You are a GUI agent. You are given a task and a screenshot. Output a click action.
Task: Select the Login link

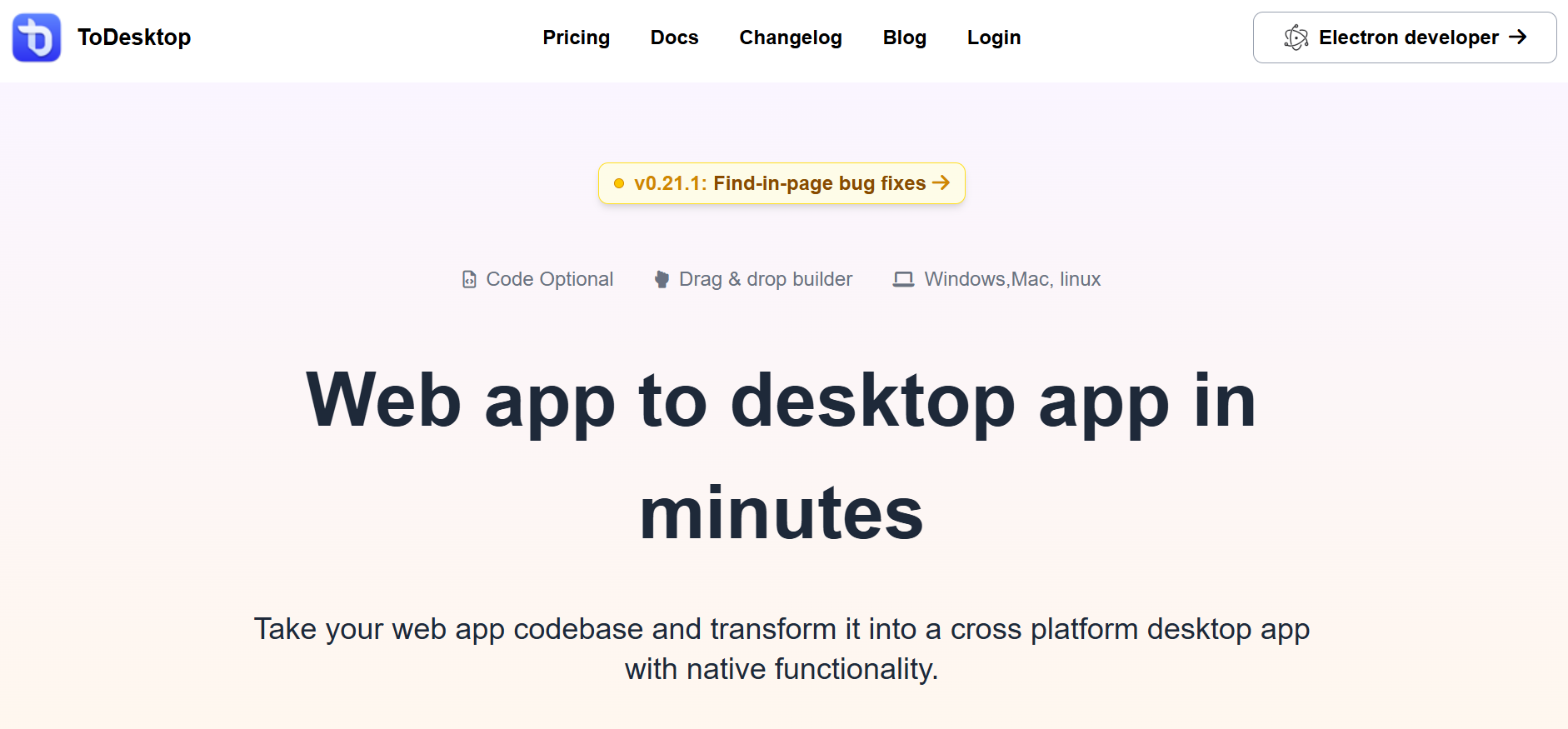tap(994, 37)
